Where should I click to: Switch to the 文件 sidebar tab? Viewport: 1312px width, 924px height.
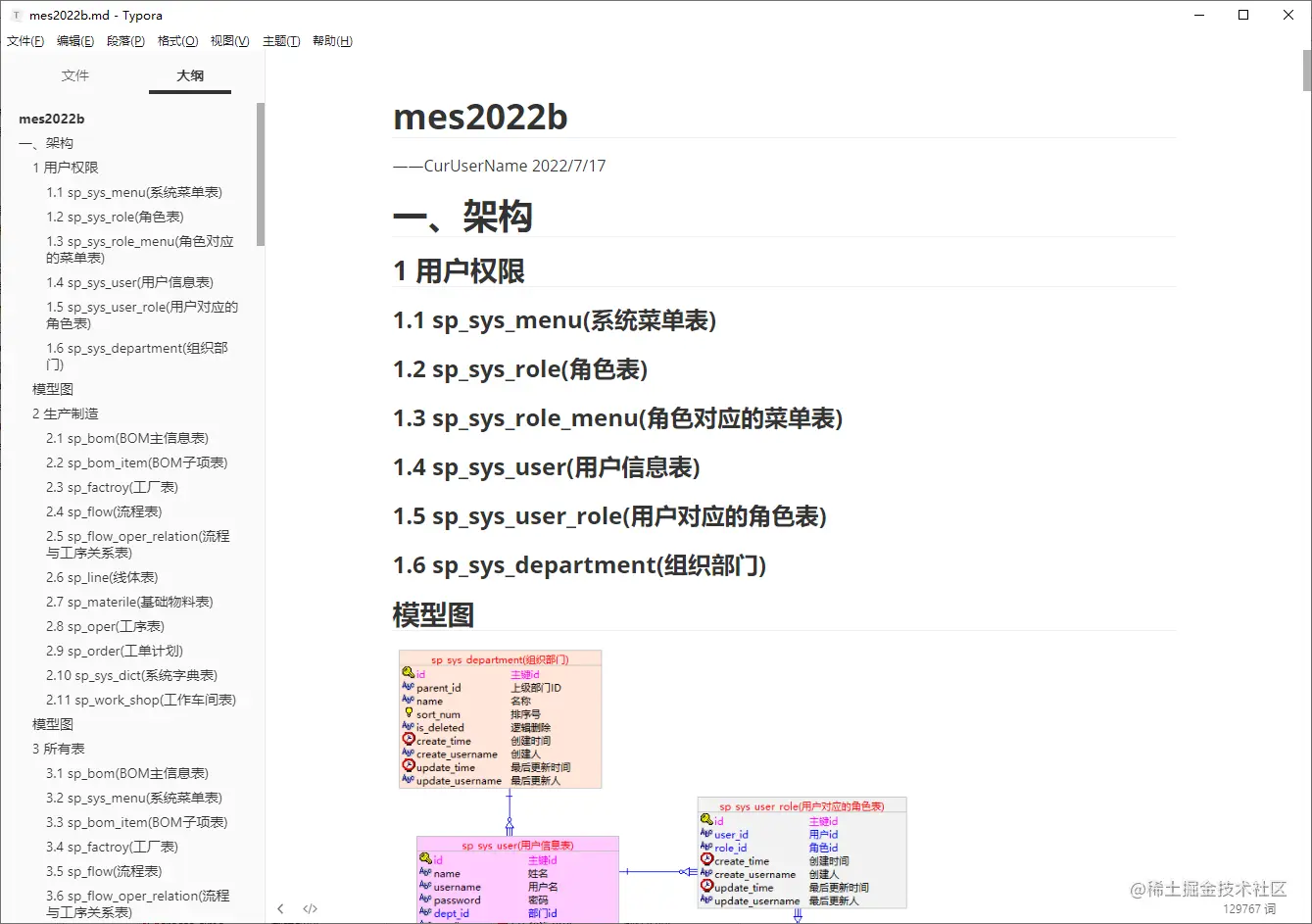[74, 75]
